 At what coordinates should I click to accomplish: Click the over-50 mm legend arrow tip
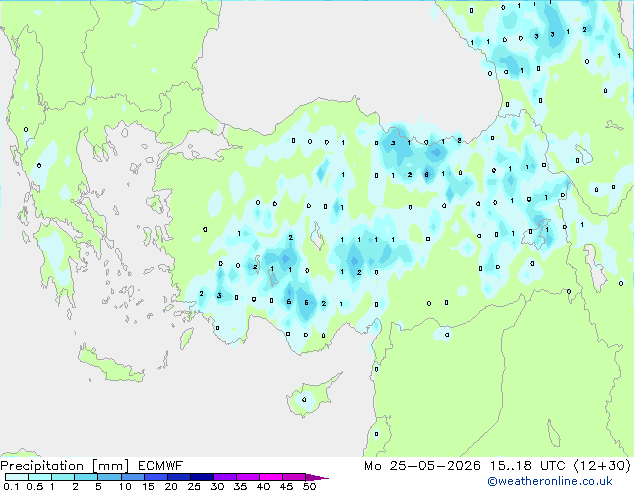tap(317, 477)
